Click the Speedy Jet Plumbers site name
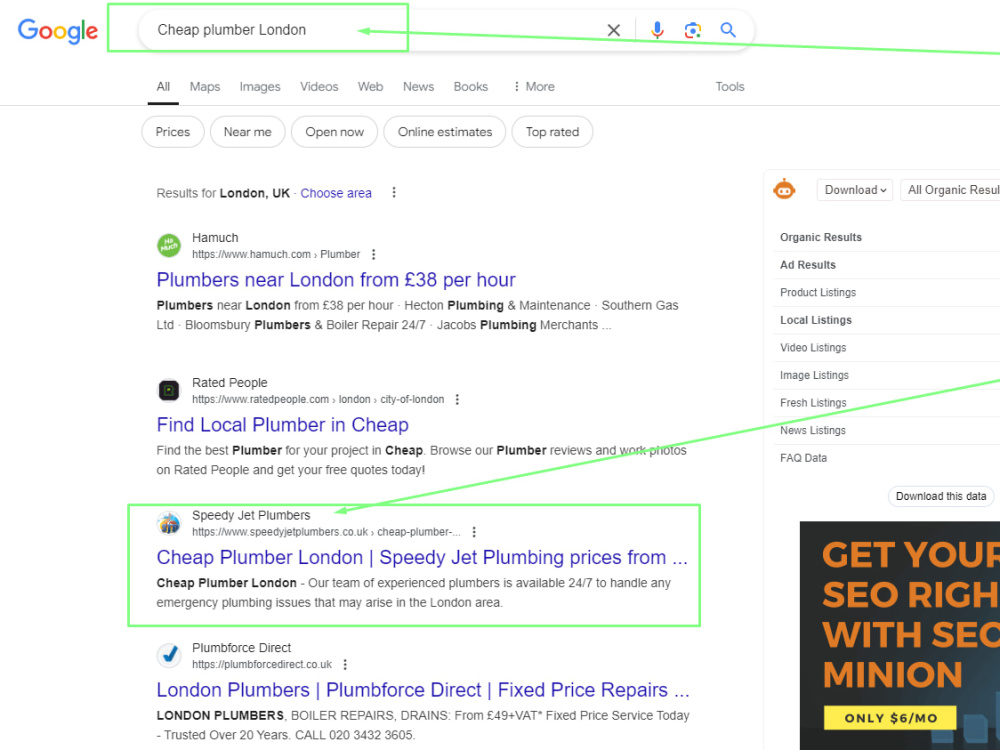The image size is (1000, 750). pyautogui.click(x=251, y=515)
